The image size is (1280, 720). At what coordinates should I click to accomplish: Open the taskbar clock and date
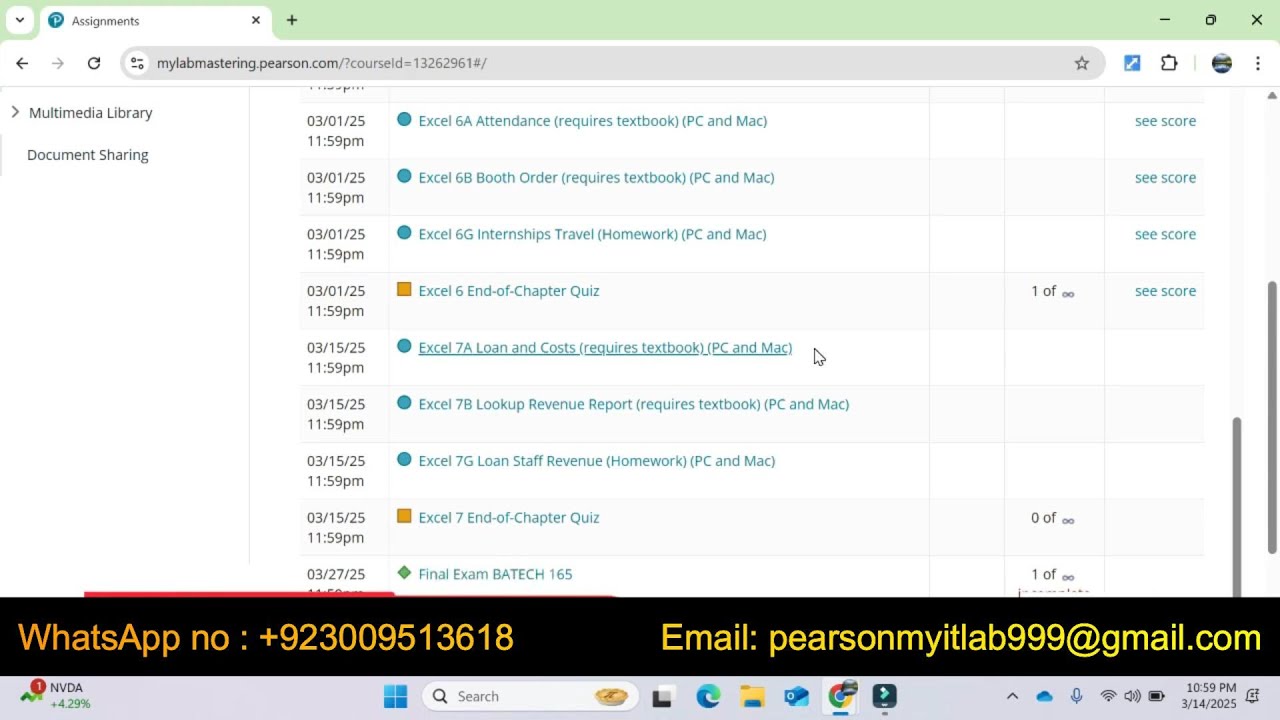[1210, 696]
